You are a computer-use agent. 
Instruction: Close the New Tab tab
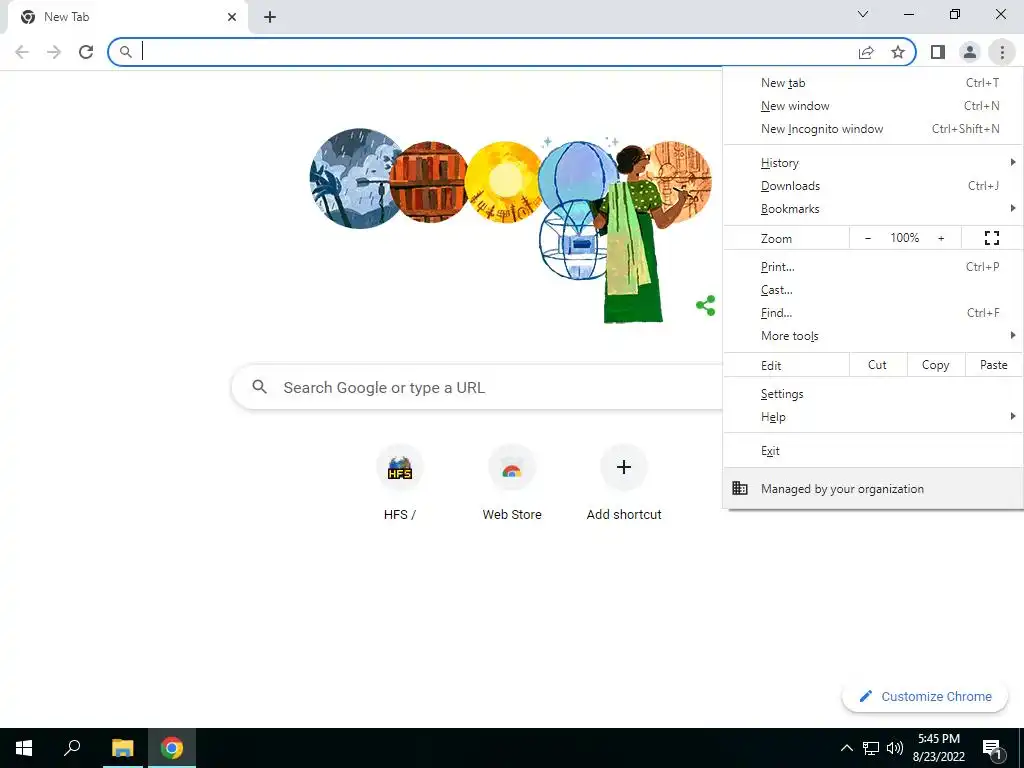point(232,17)
